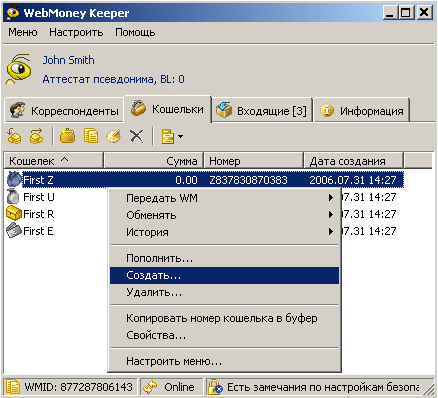
Task: Expand the История submenu
Action: 224,232
